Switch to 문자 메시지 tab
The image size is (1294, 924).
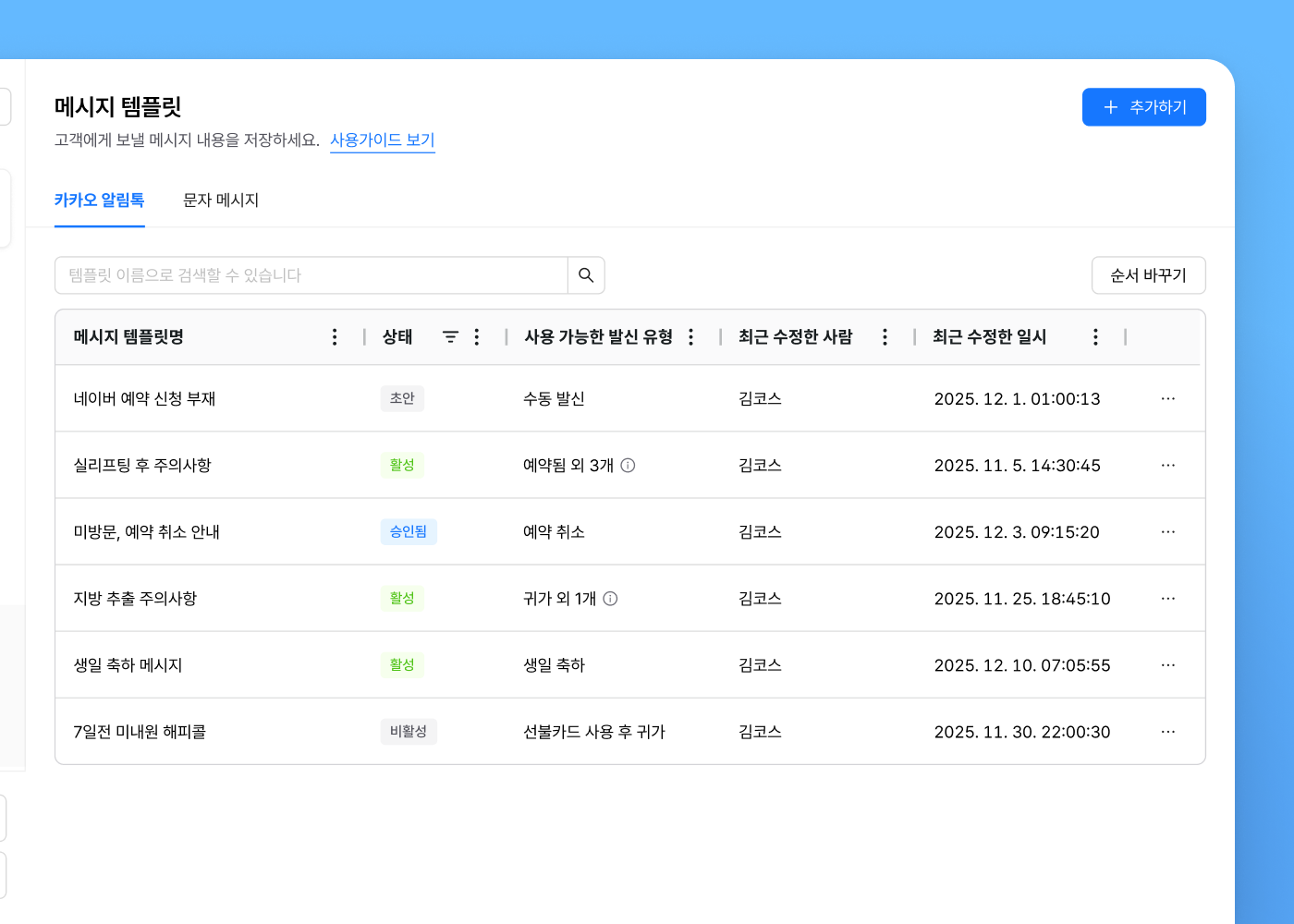pyautogui.click(x=221, y=201)
